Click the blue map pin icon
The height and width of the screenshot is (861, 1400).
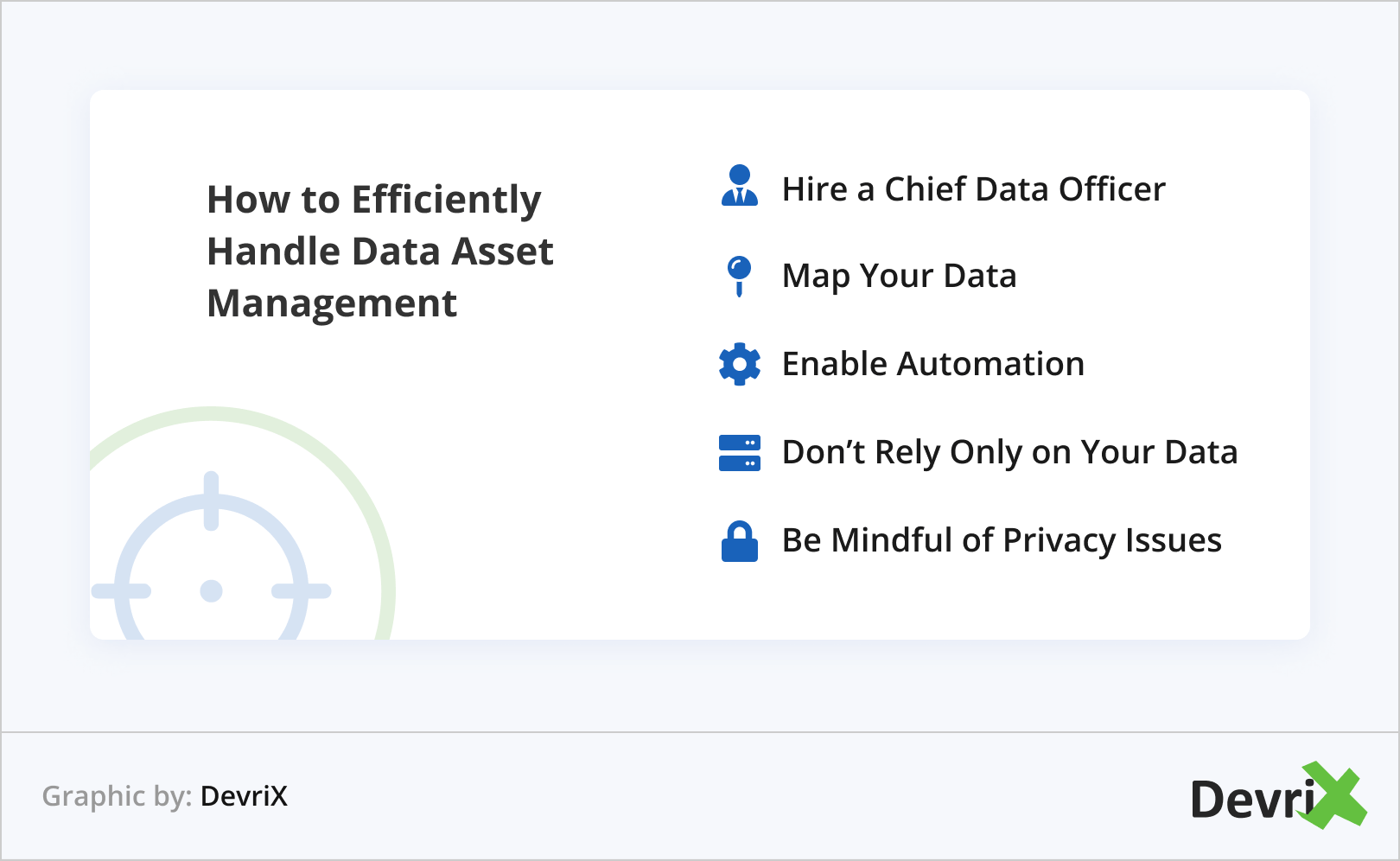[739, 275]
